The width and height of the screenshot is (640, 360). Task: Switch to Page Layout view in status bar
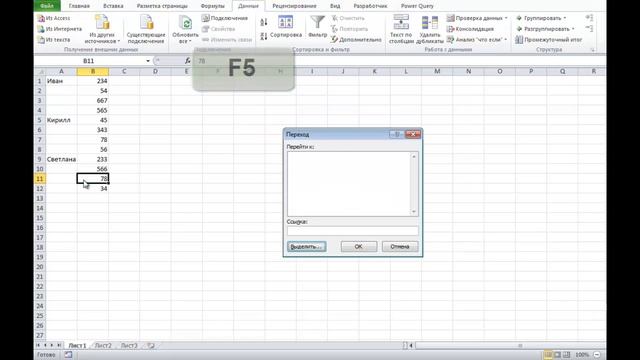557,355
